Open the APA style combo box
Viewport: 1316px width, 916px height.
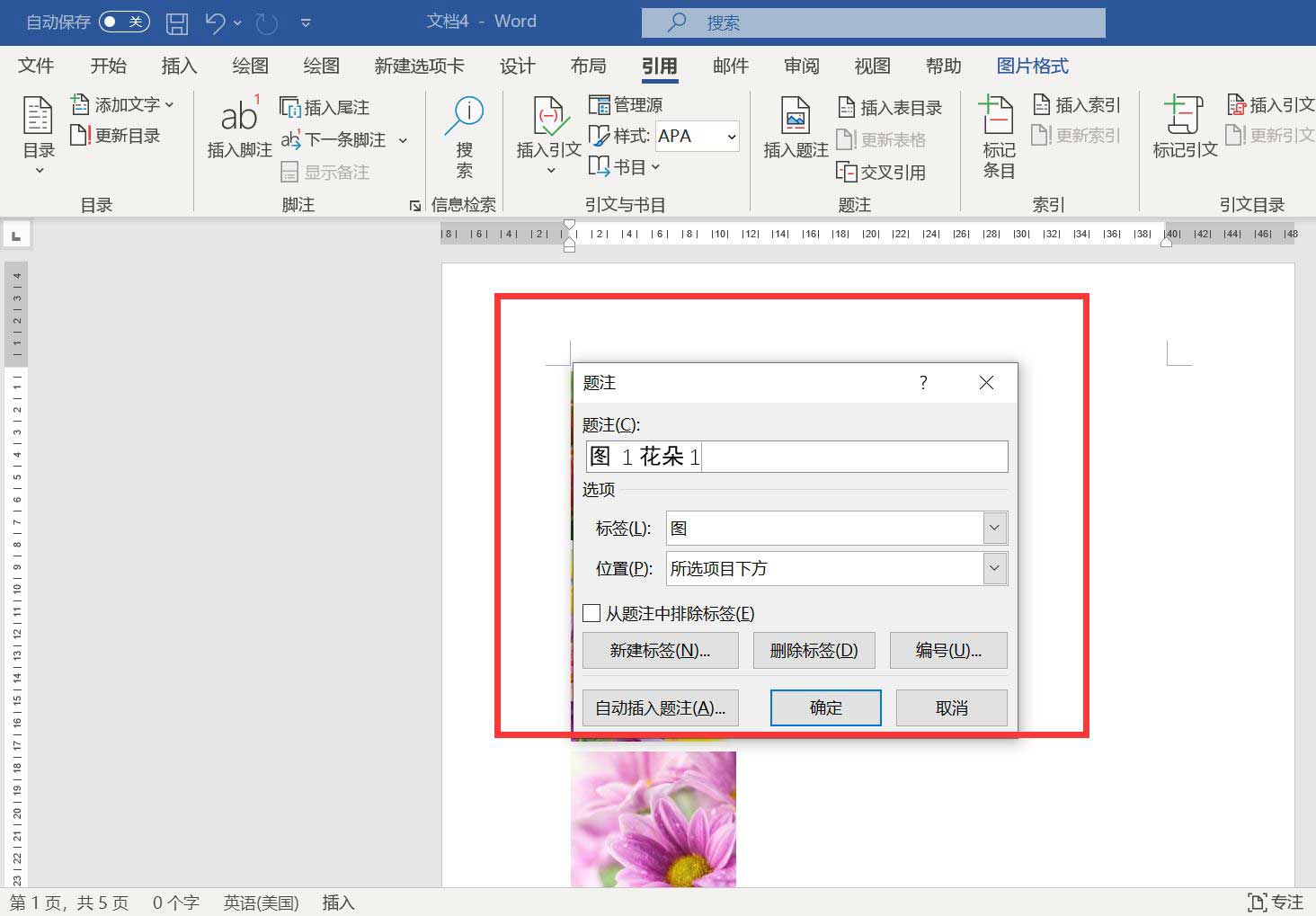[x=698, y=136]
